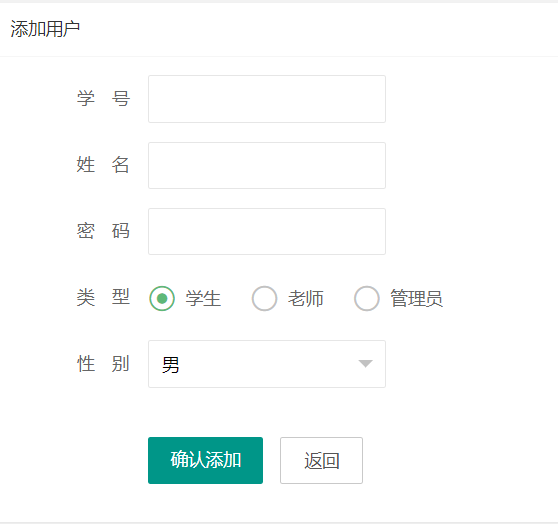
Task: Click the 学生 option text label
Action: tap(203, 298)
